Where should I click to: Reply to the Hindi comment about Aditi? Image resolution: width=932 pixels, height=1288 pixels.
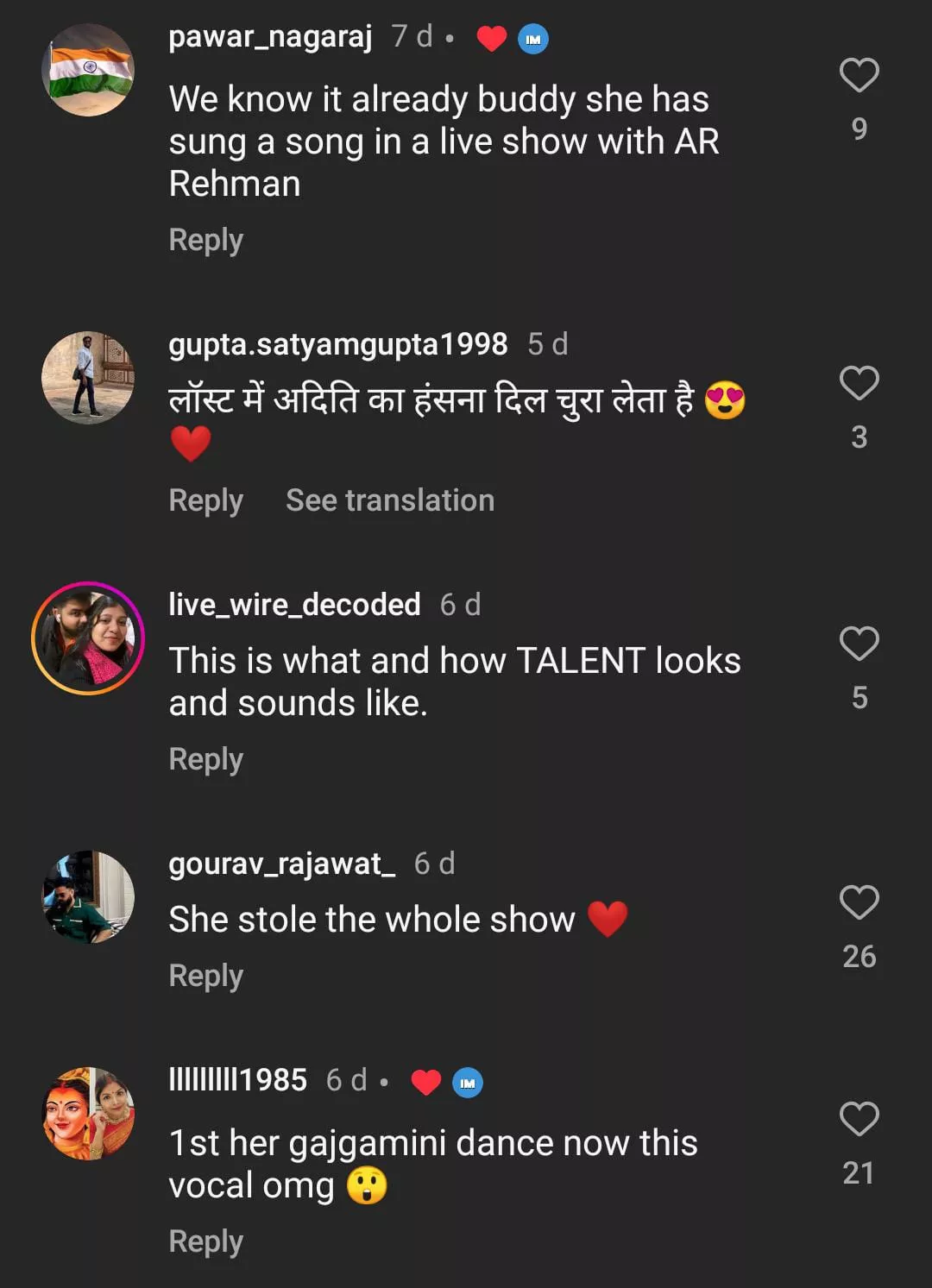coord(206,500)
